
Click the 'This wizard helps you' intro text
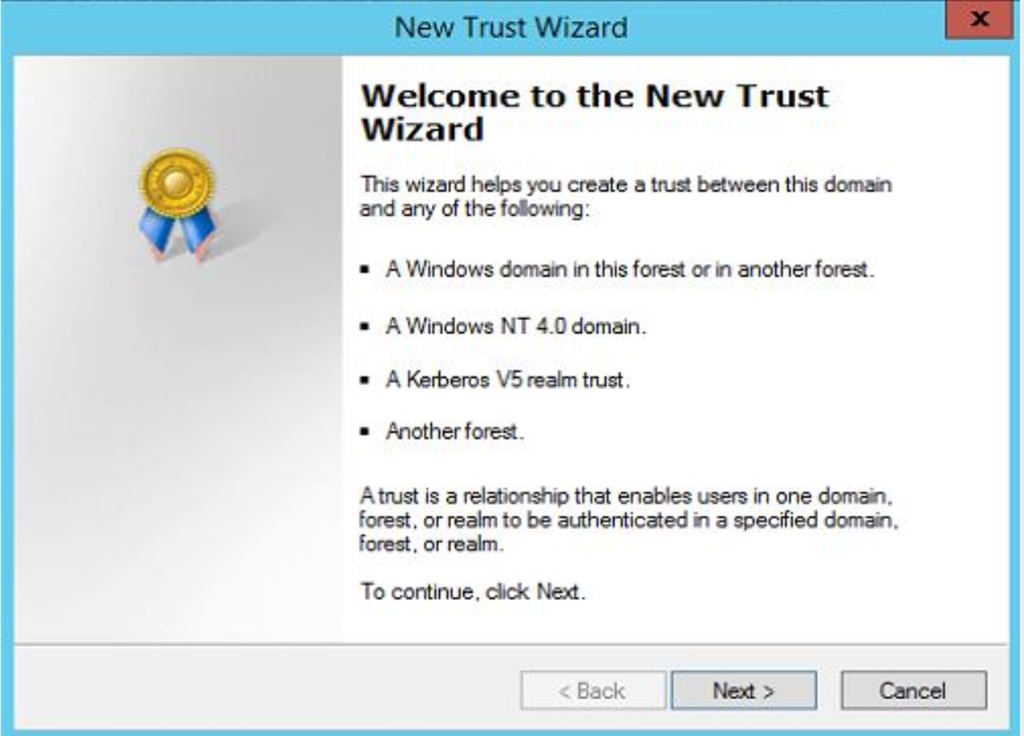(x=626, y=196)
